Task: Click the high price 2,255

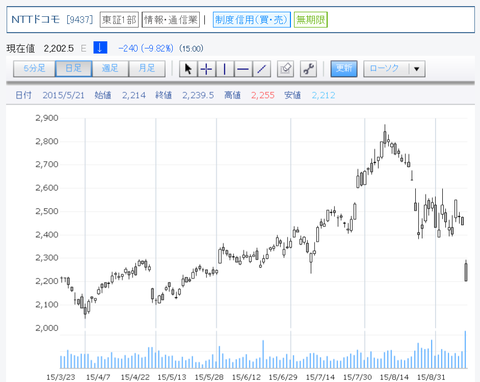Action: tap(263, 95)
